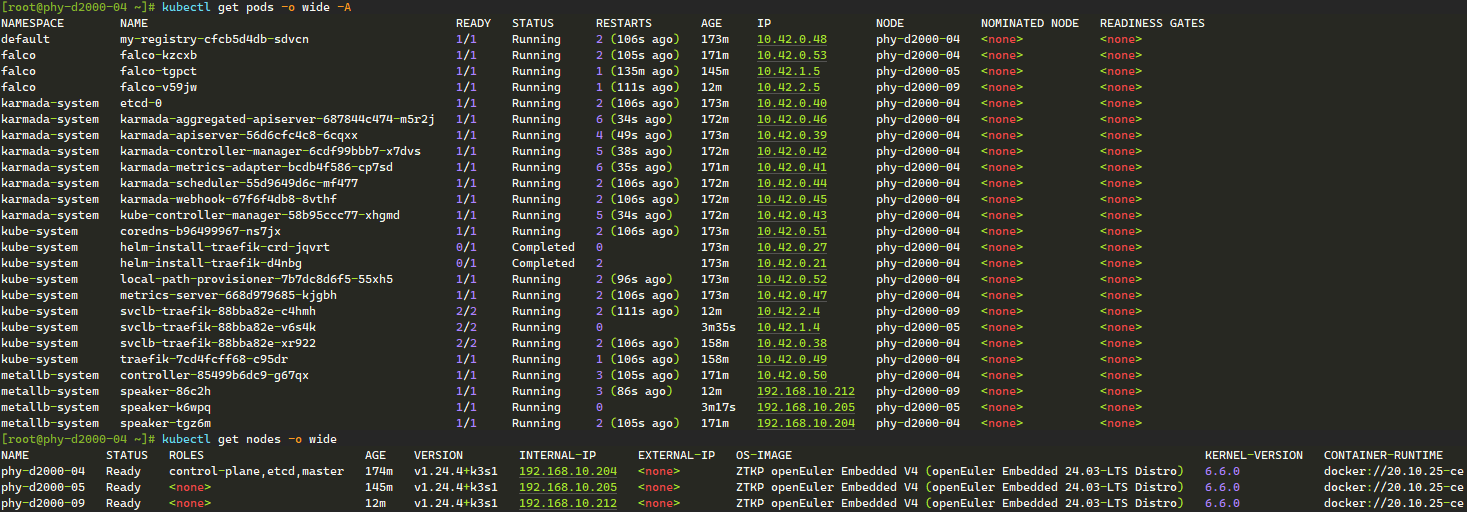This screenshot has height=512, width=1467.
Task: Click the Completed status of helm-install-traefik-d4nbg
Action: pyautogui.click(x=543, y=263)
